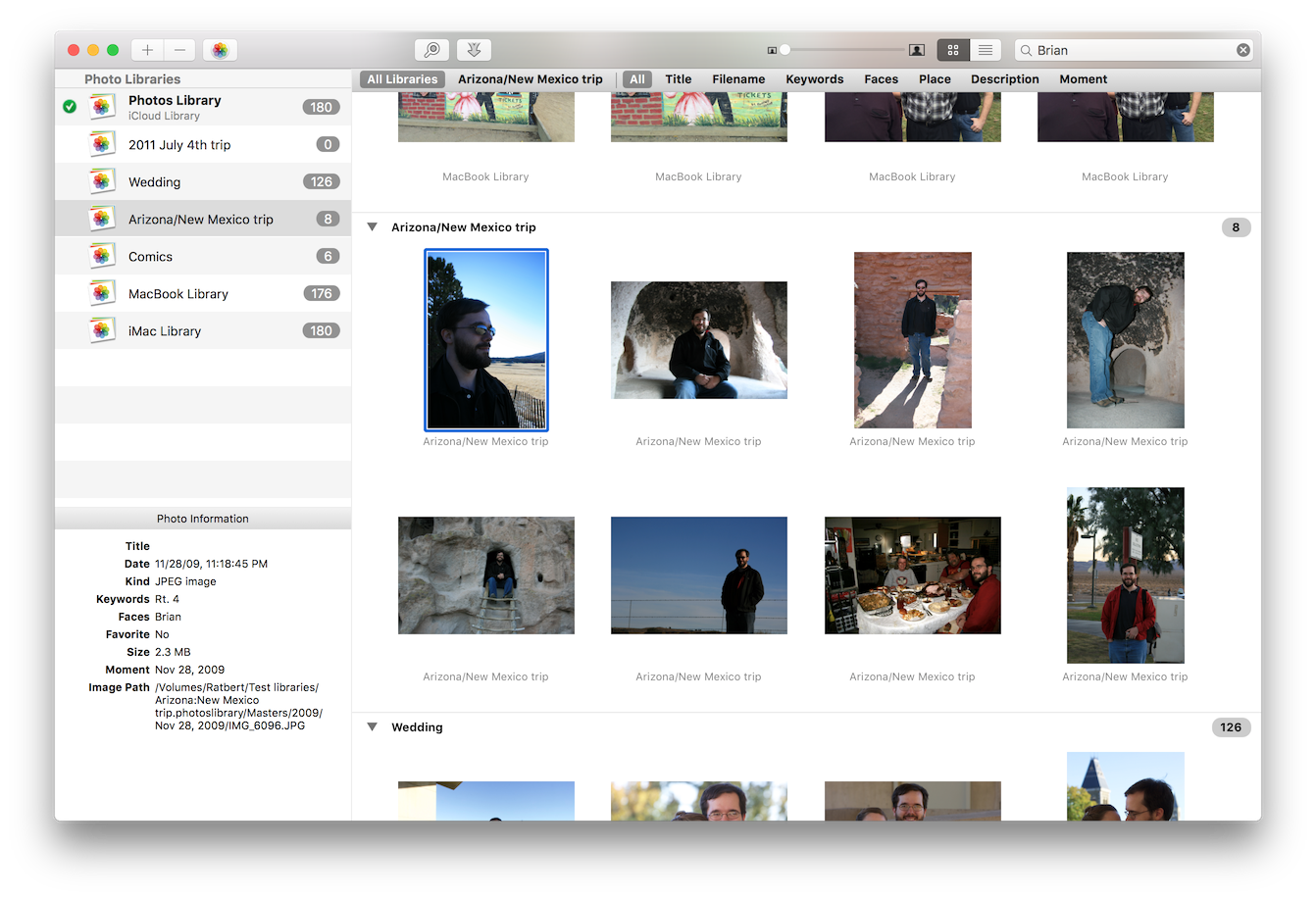Select the Comics library in sidebar

pyautogui.click(x=150, y=257)
